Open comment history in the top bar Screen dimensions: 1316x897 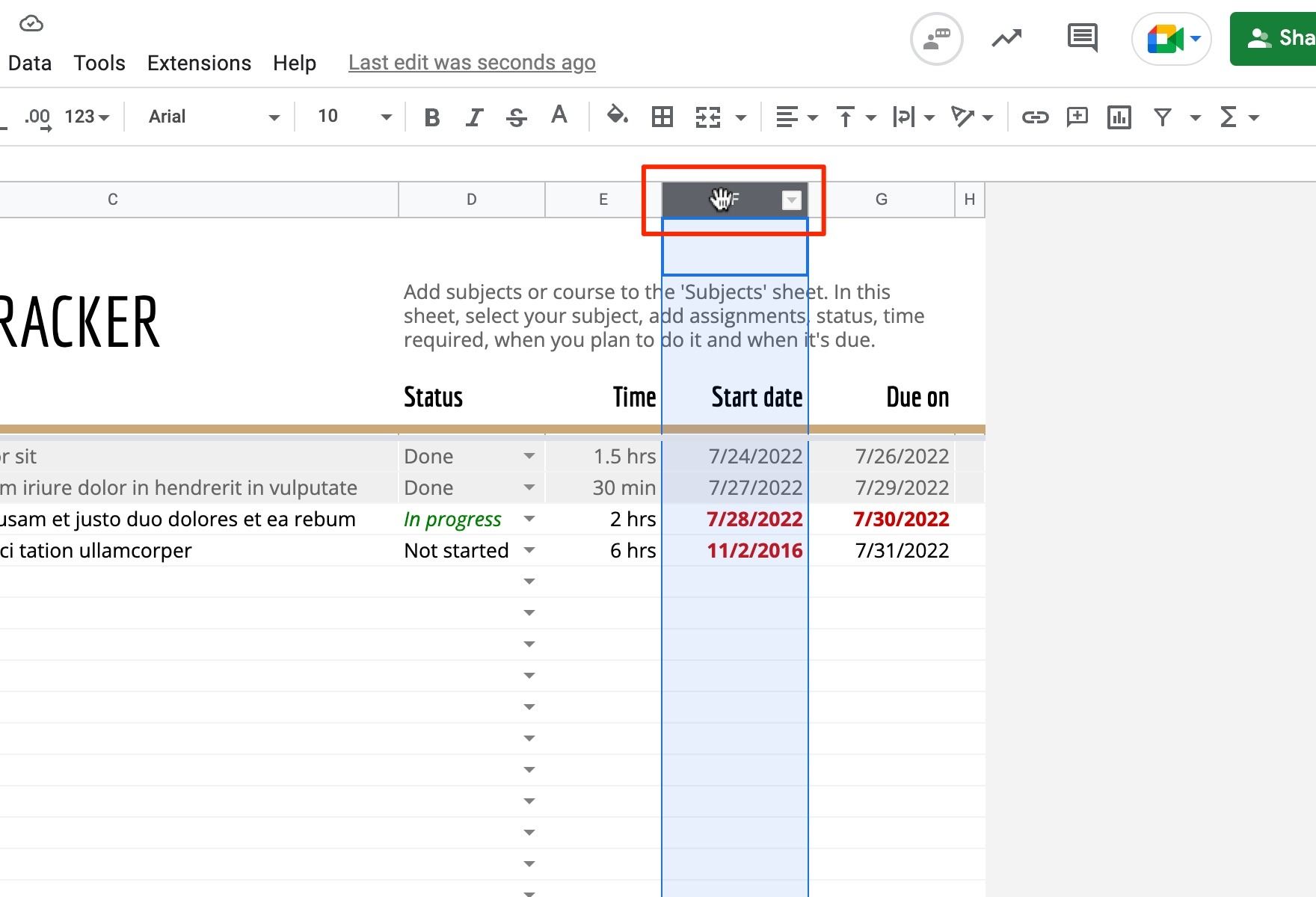click(x=1081, y=38)
